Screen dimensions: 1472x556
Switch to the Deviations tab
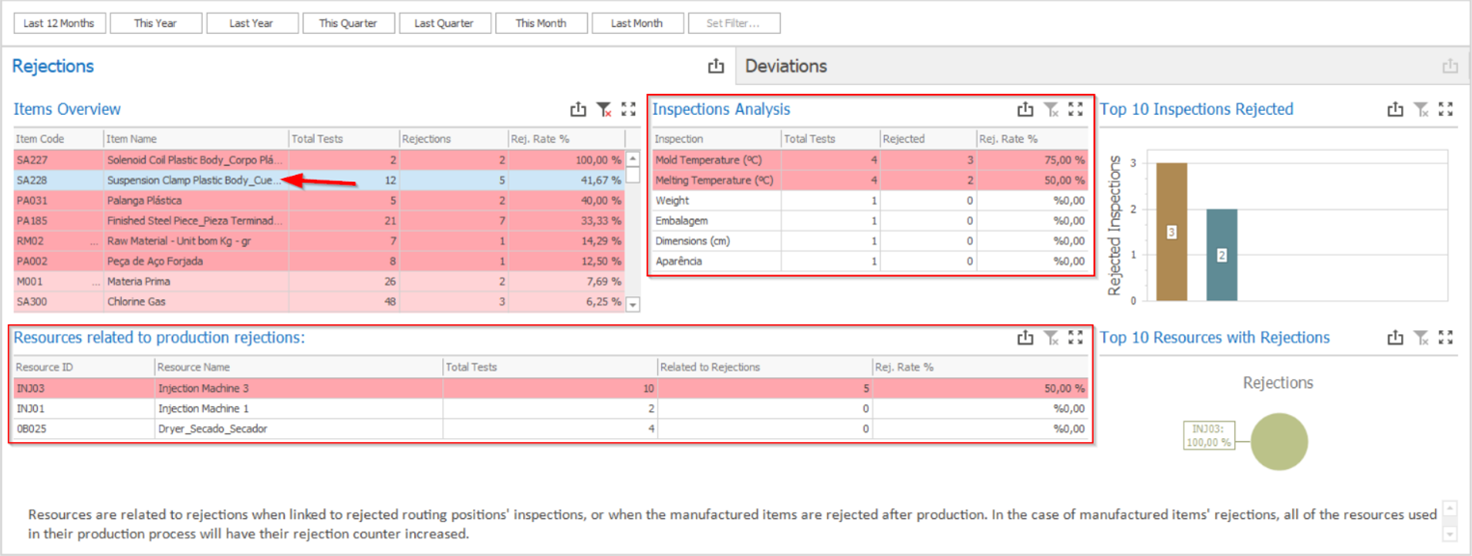[786, 67]
